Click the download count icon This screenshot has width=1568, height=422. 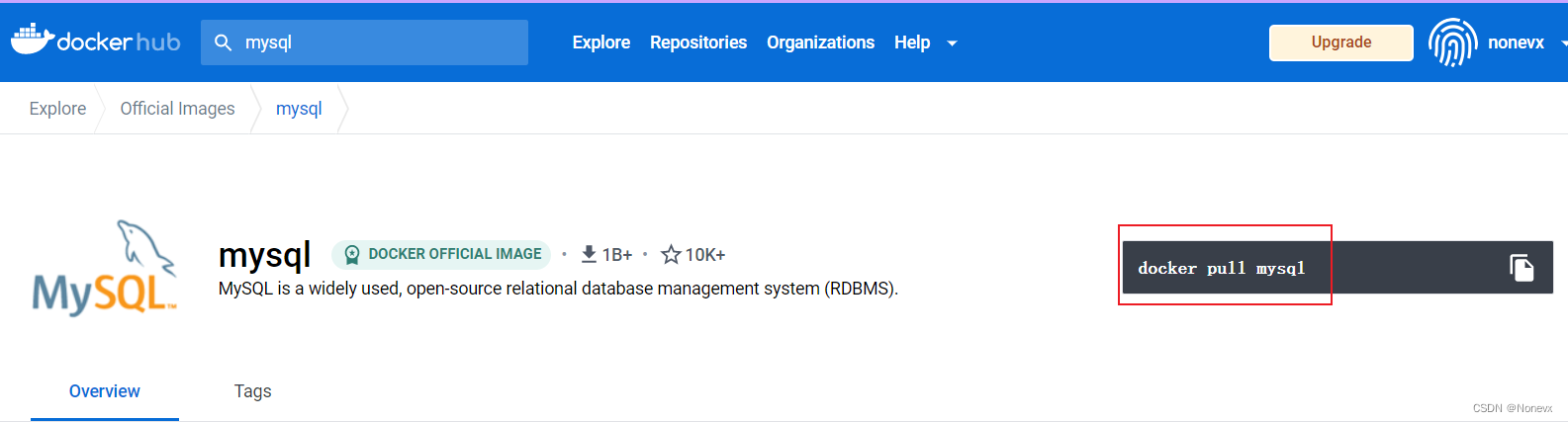[589, 254]
